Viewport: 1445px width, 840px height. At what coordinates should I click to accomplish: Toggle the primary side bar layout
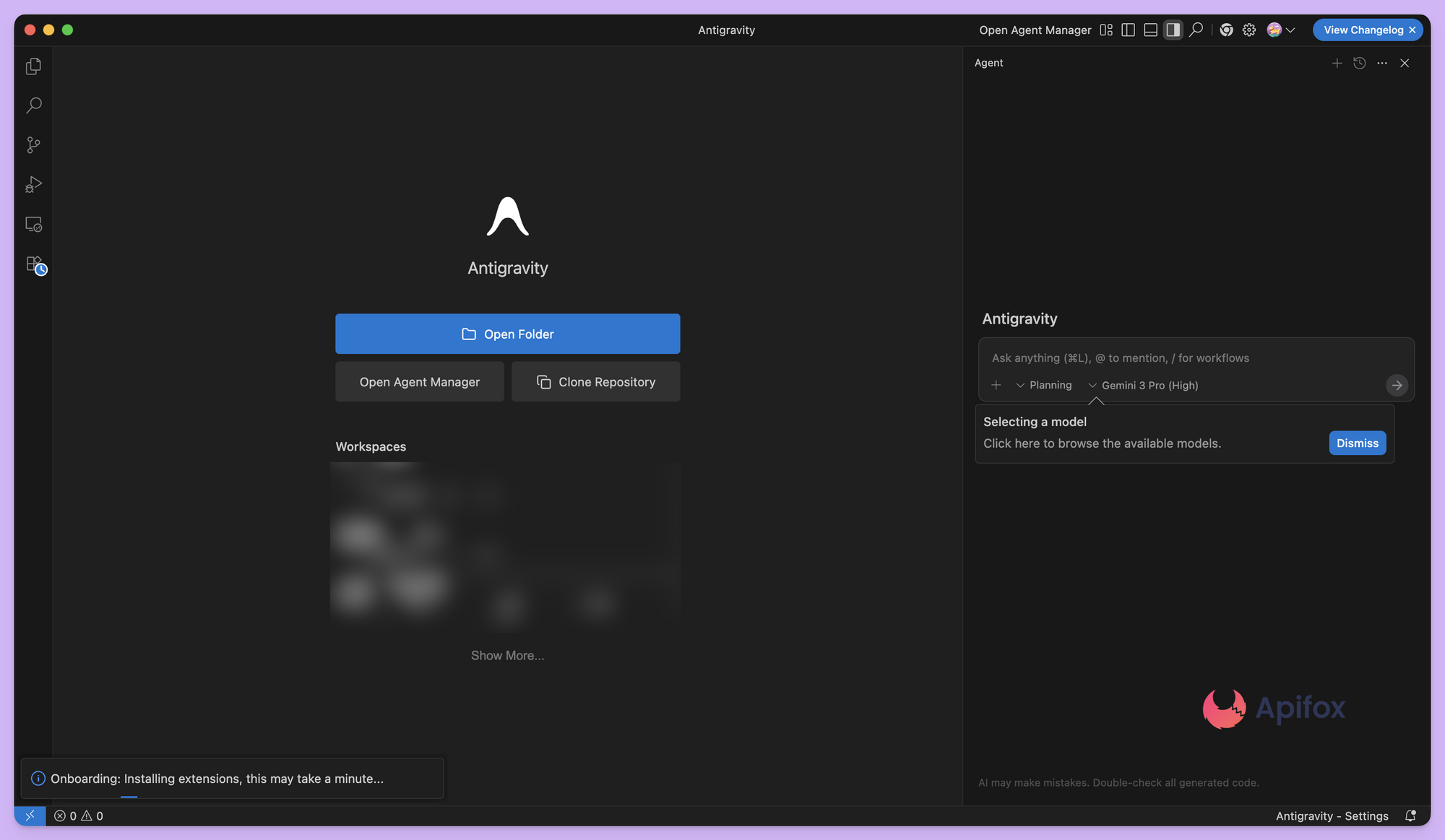click(1129, 30)
